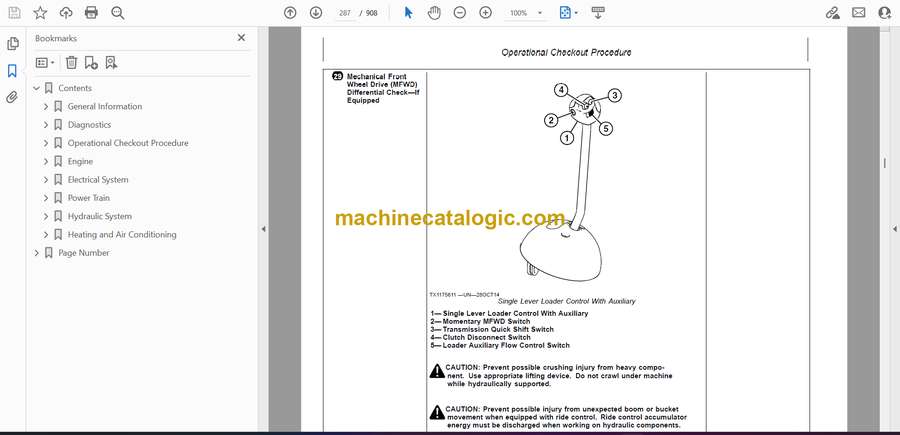
Task: Click the share link icon
Action: pyautogui.click(x=832, y=13)
